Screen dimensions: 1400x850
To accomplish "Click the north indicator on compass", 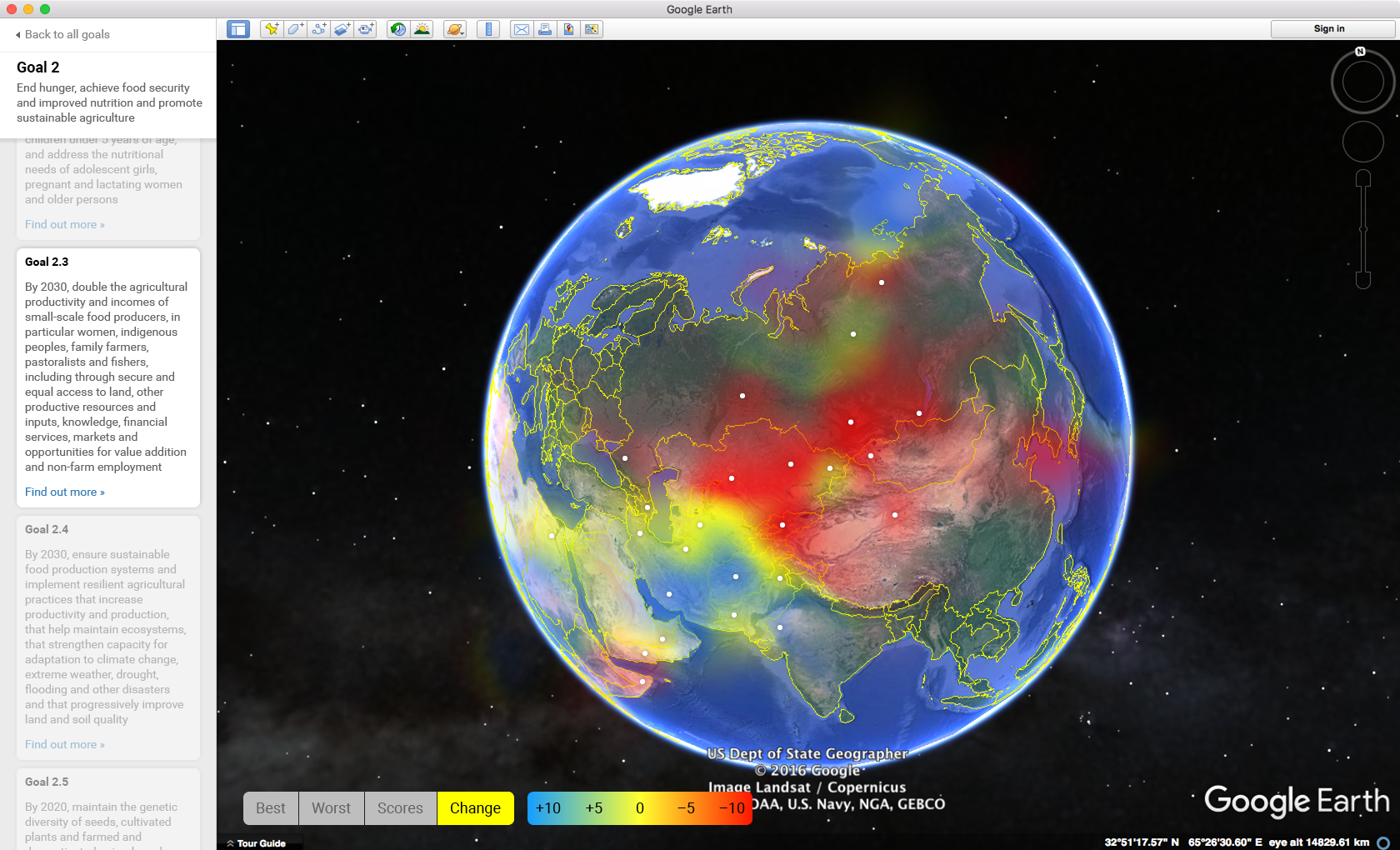I will tap(1360, 52).
